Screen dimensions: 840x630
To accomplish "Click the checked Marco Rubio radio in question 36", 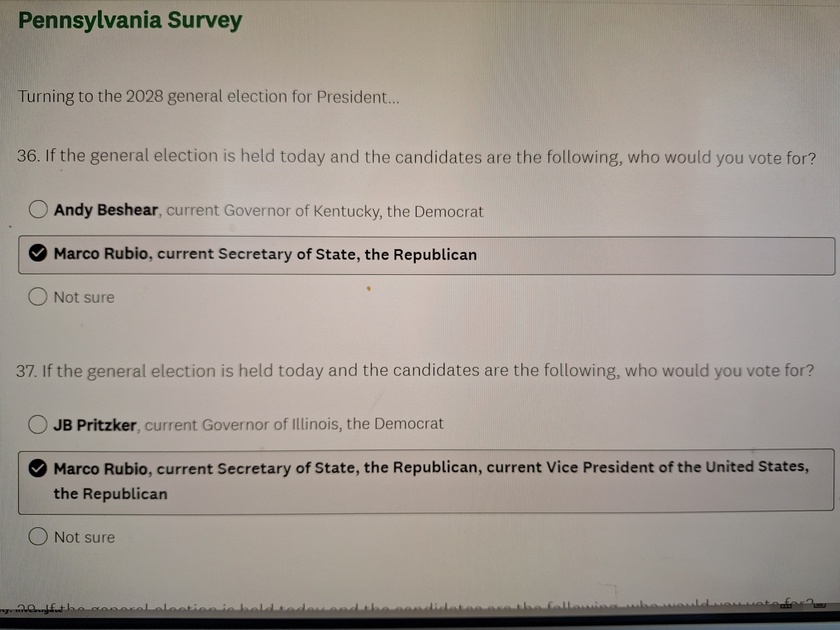I will pos(38,253).
